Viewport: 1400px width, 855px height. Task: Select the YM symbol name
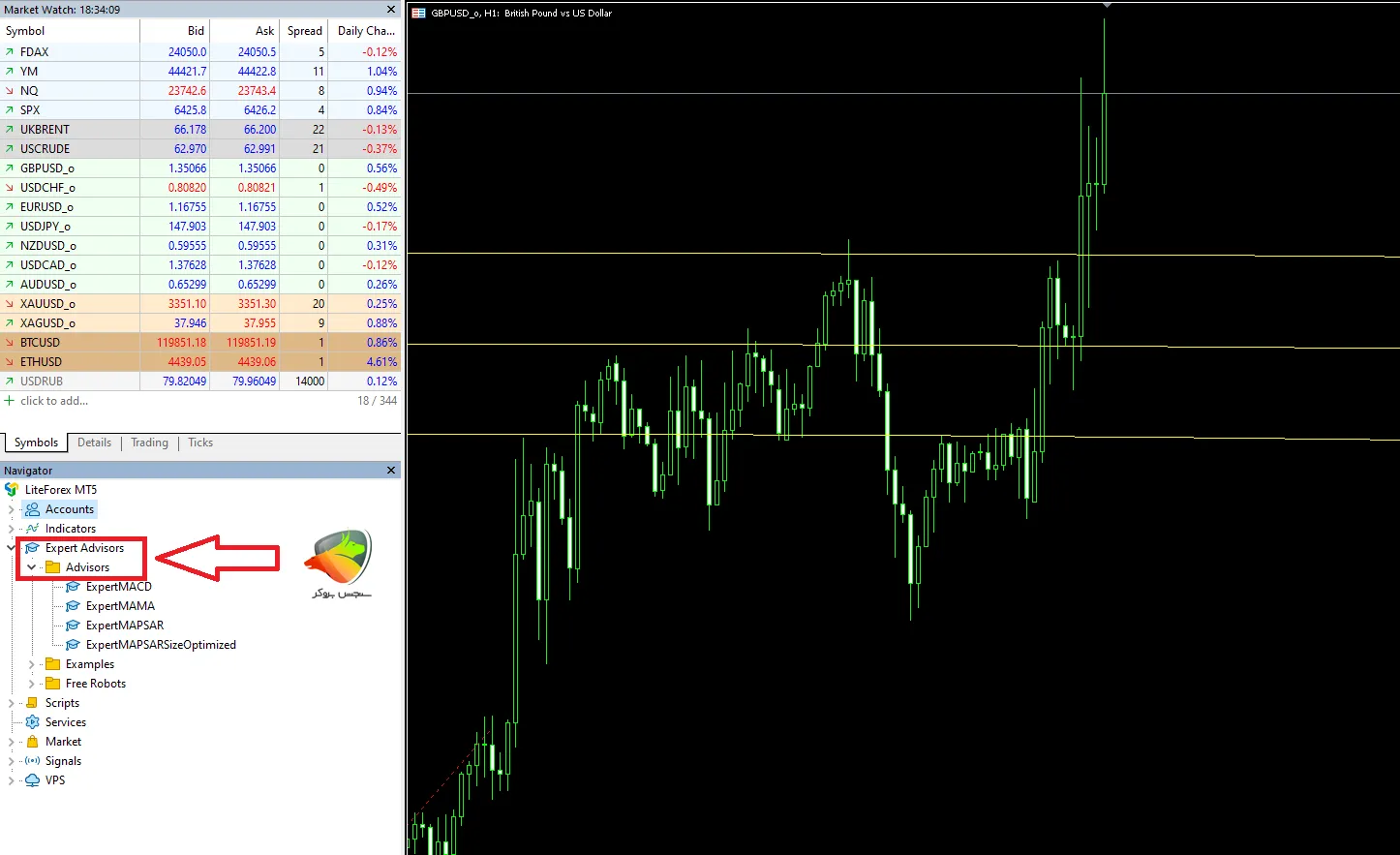[29, 72]
